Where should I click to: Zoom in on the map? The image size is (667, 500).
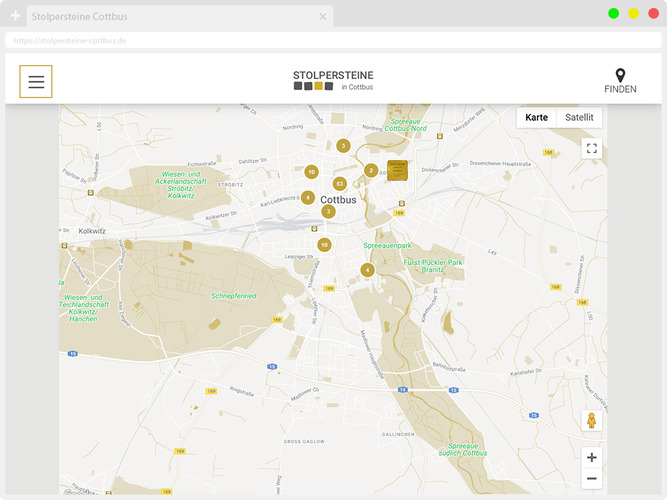591,458
